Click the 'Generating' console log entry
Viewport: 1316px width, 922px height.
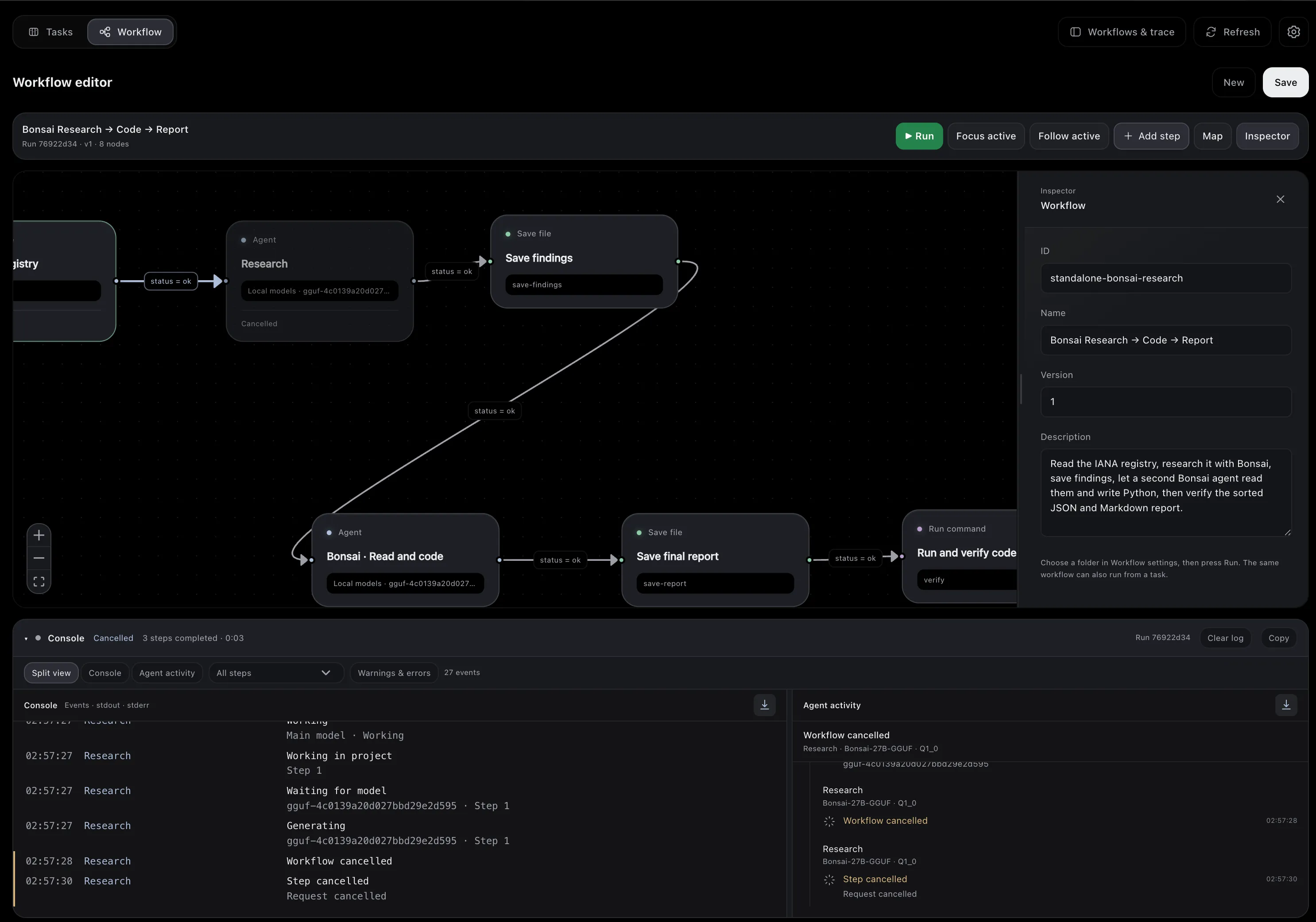pyautogui.click(x=316, y=826)
